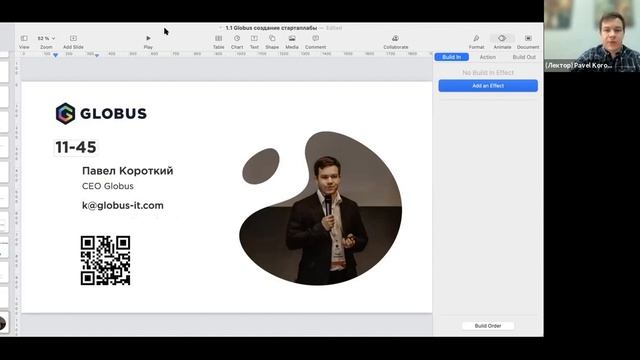Open the Shape picker
The width and height of the screenshot is (640, 360).
click(x=272, y=42)
